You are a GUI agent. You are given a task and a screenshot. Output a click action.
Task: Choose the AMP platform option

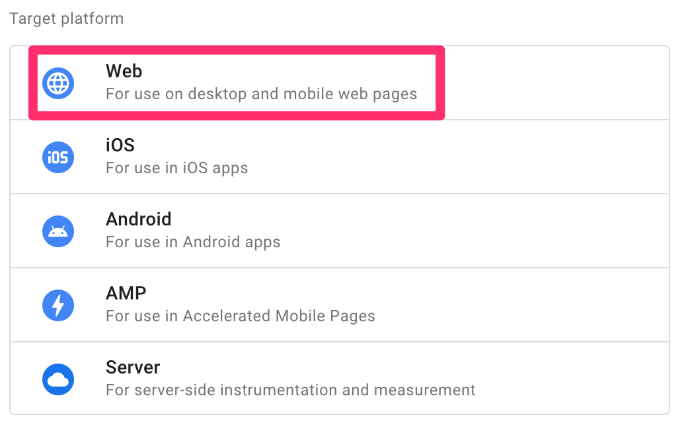click(x=340, y=305)
